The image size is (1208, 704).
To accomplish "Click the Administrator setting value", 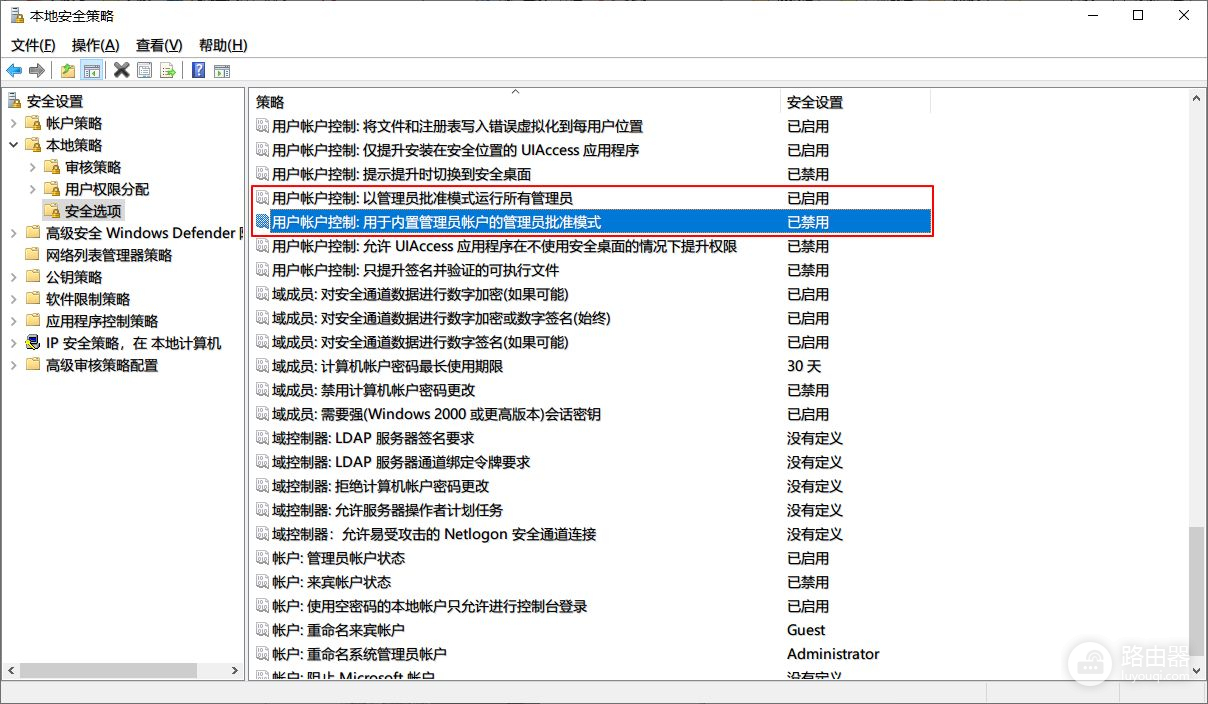I will click(833, 654).
